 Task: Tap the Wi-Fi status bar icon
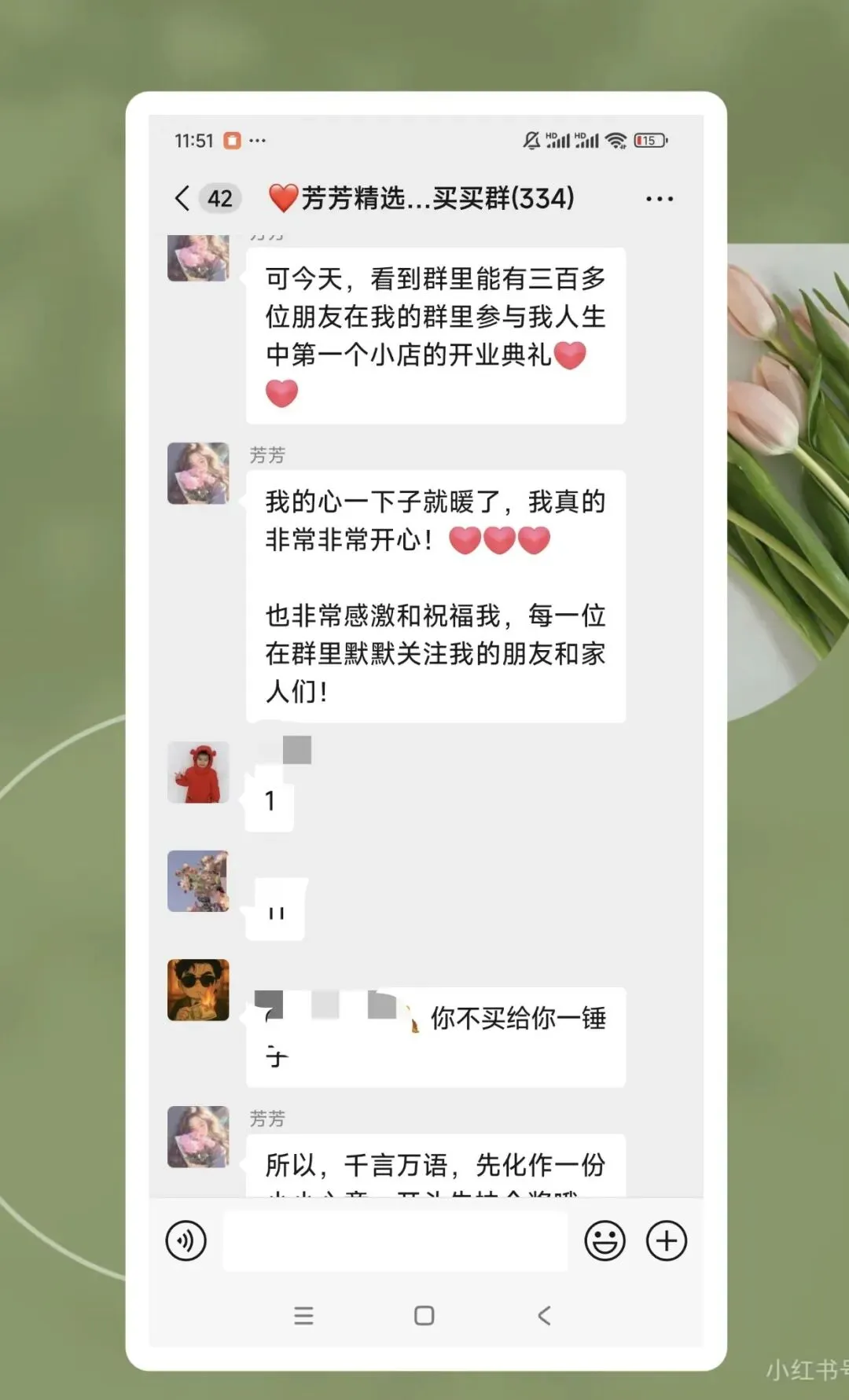click(616, 141)
